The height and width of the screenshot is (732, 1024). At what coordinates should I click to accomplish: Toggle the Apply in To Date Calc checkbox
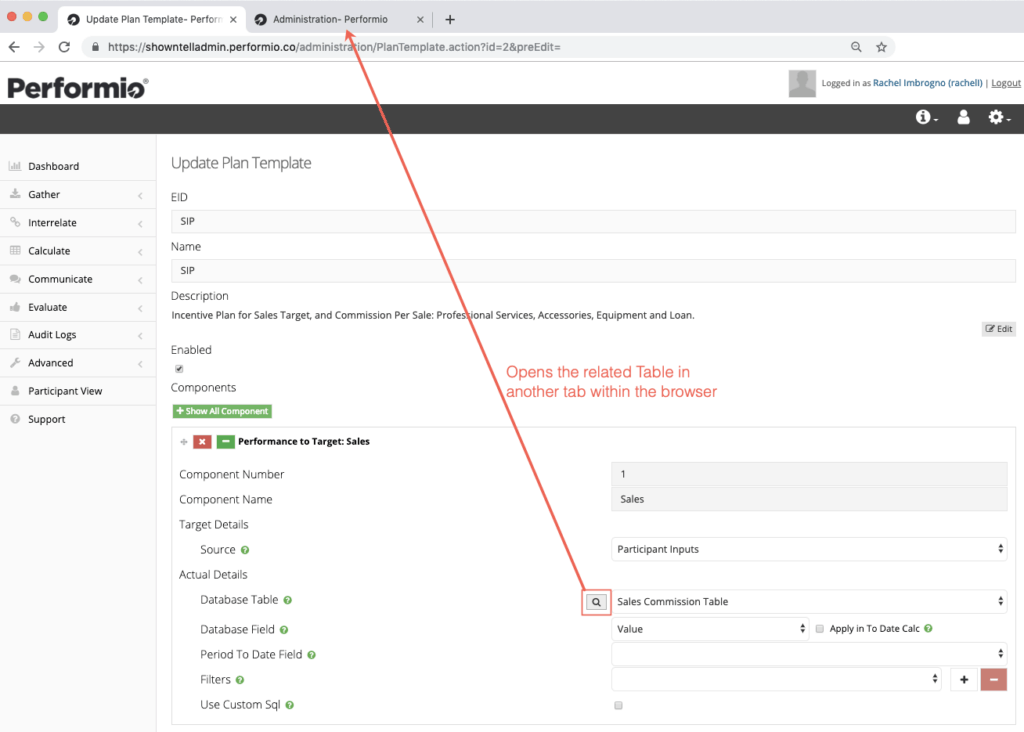coord(820,629)
